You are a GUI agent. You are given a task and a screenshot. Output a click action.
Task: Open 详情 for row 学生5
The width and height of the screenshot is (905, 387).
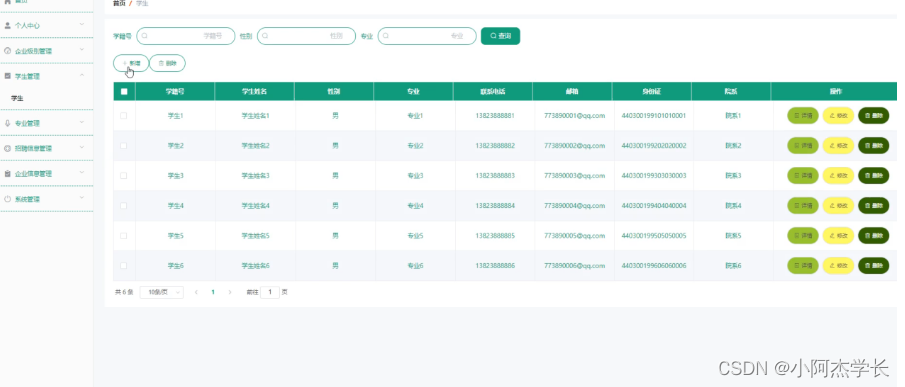click(803, 235)
